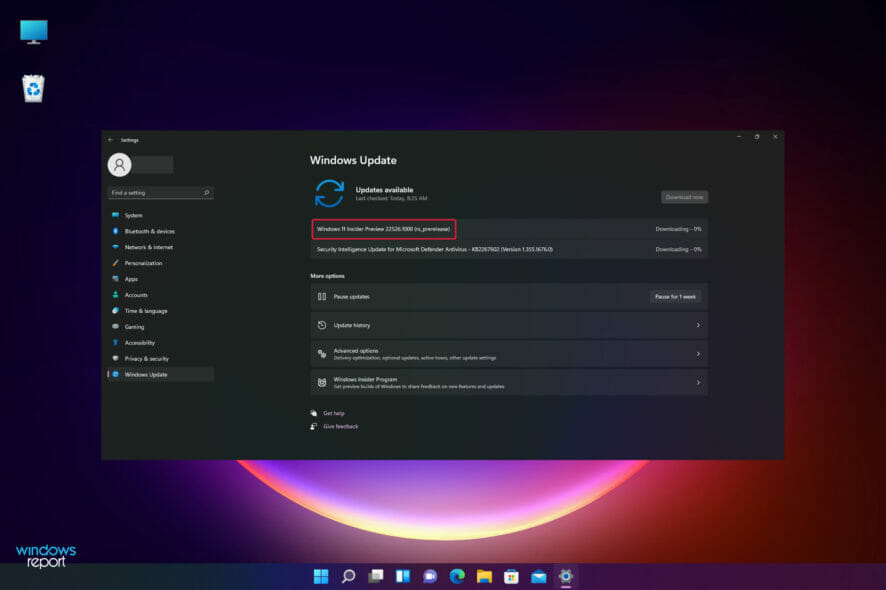Image resolution: width=886 pixels, height=590 pixels.
Task: Select Privacy & security in sidebar
Action: [160, 358]
